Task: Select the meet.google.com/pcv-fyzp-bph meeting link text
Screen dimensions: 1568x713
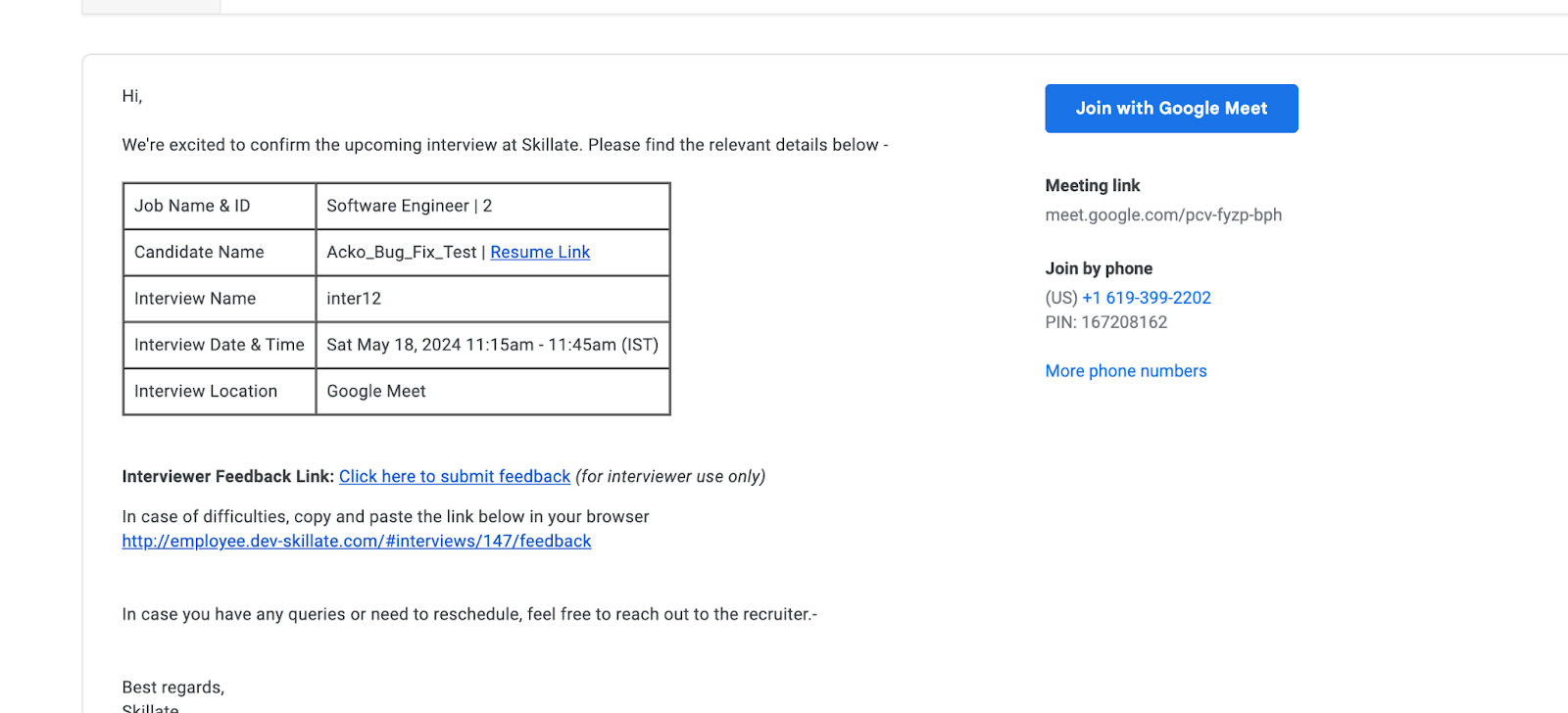Action: tap(1163, 215)
